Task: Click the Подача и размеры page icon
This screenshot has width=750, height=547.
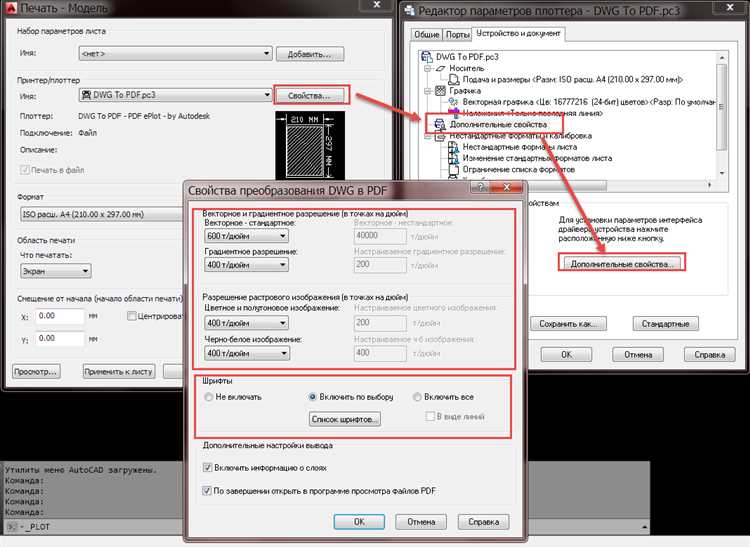Action: tap(454, 79)
